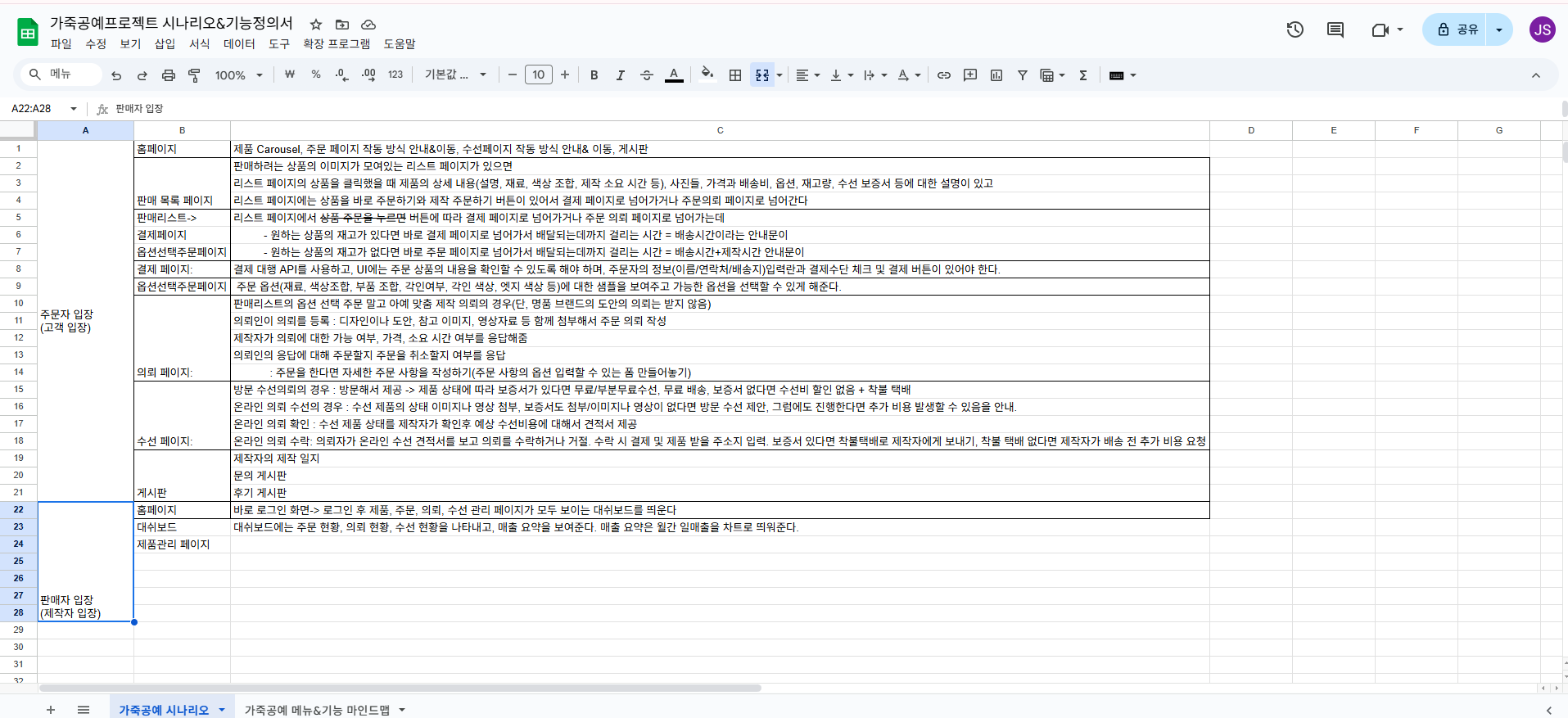The height and width of the screenshot is (718, 1568).
Task: Open the fill color picker
Action: (x=707, y=75)
